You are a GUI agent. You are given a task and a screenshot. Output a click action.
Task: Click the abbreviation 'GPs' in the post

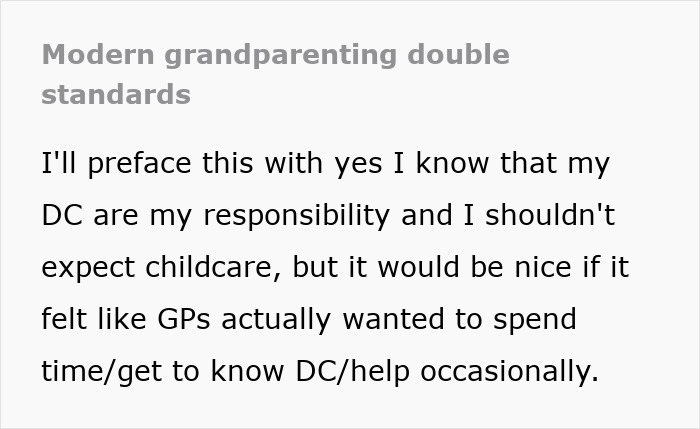[x=183, y=320]
